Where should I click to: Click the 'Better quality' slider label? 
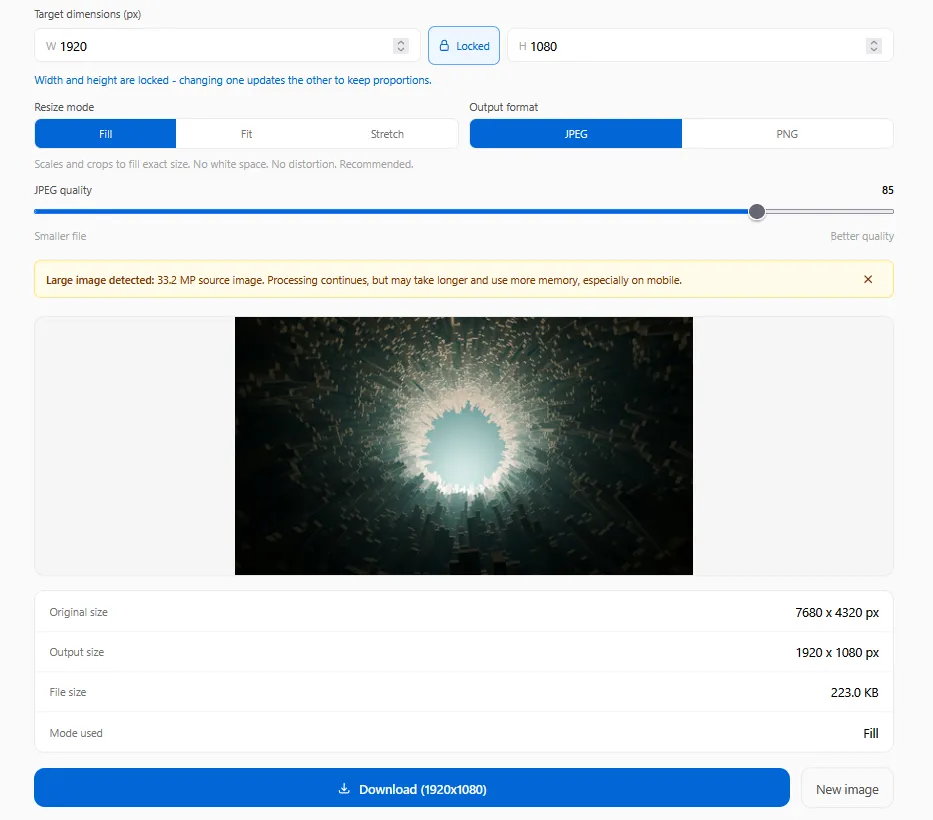[862, 236]
